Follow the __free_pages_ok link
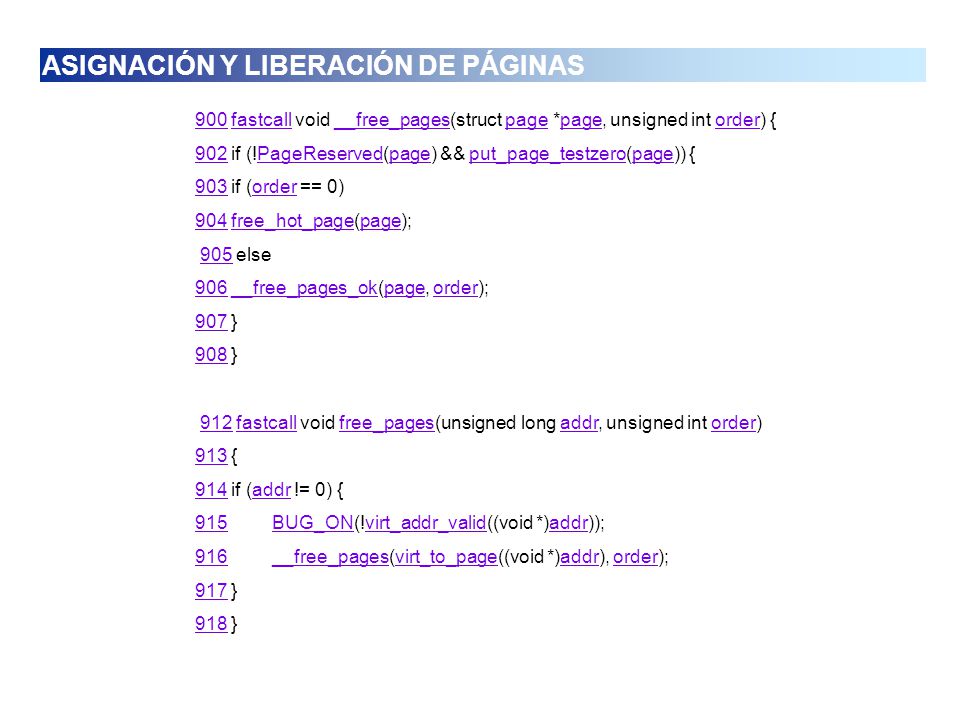The image size is (960, 720). (x=304, y=288)
